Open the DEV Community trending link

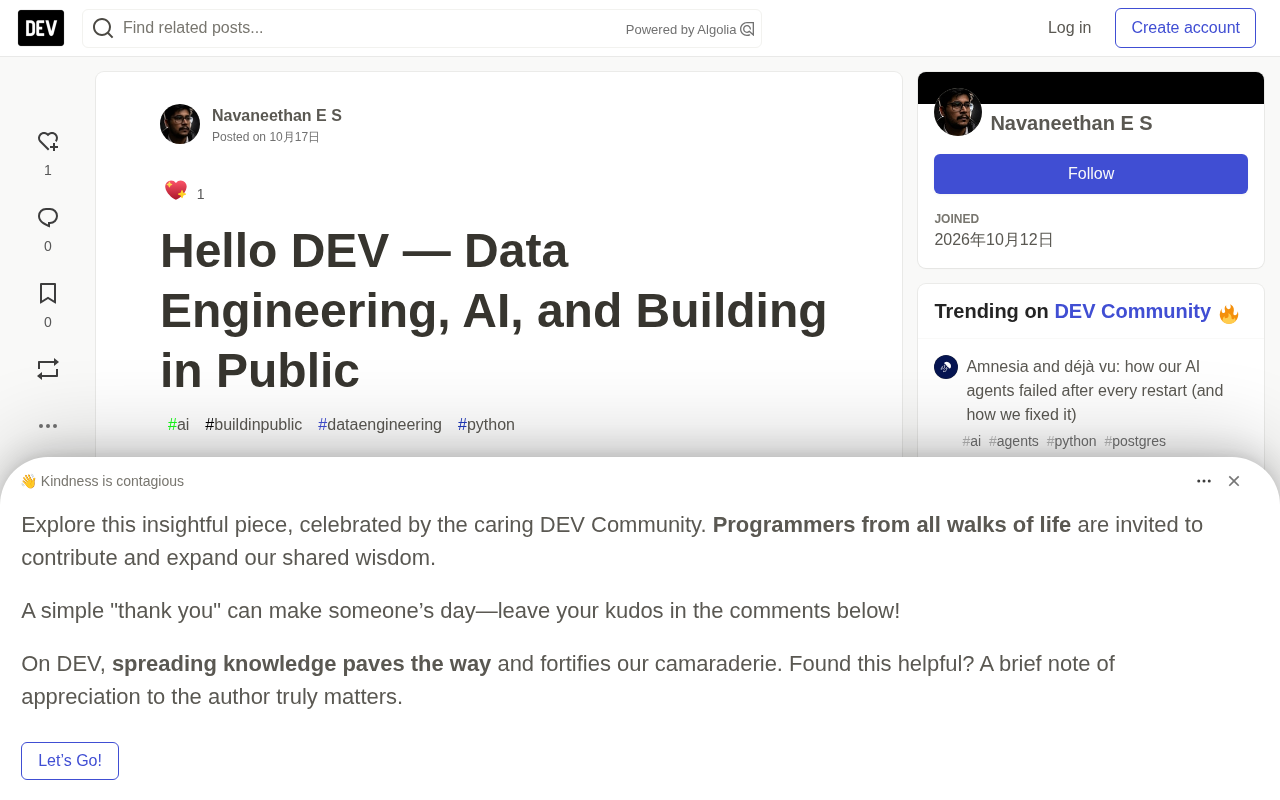pos(1133,311)
